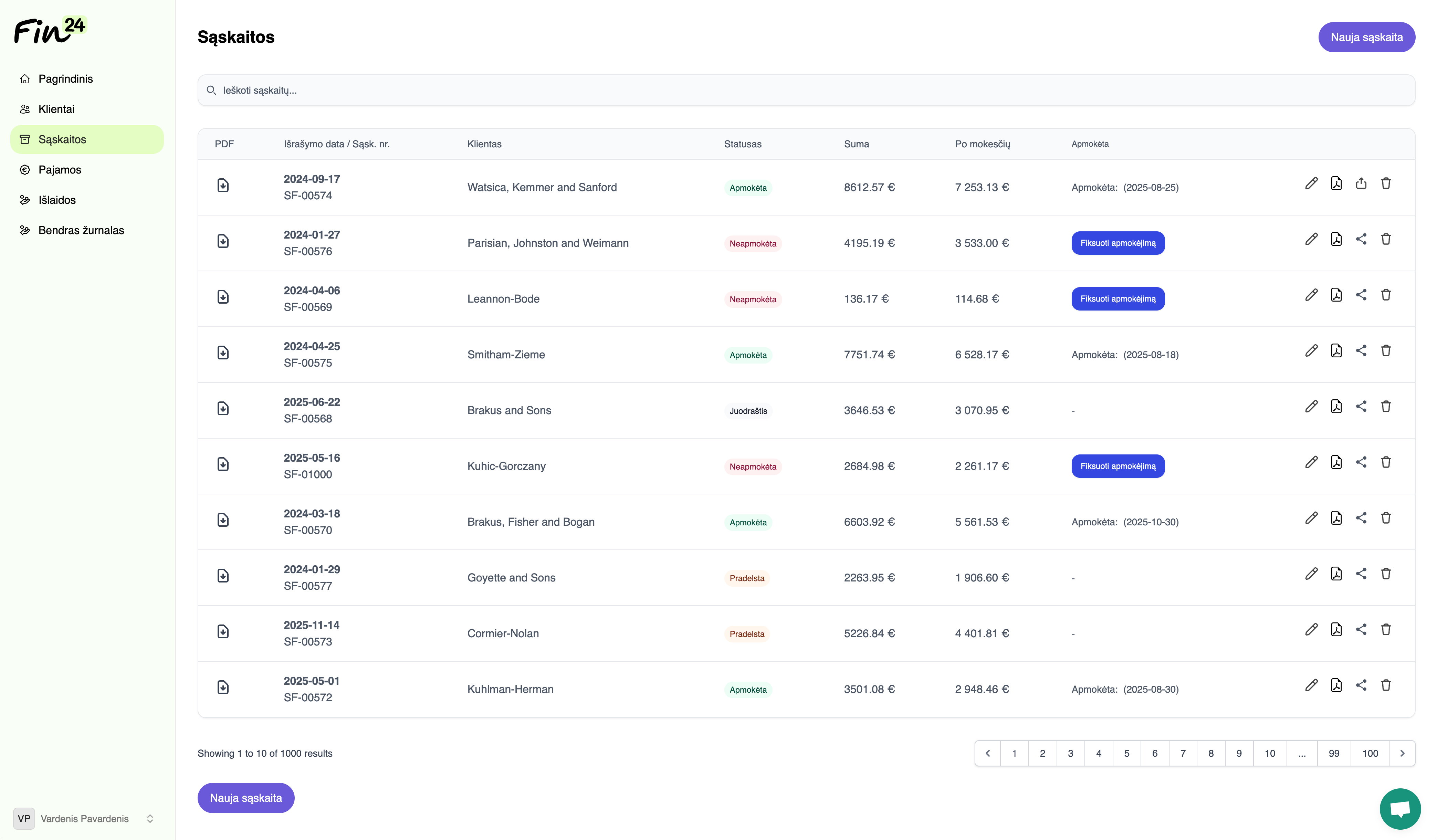Image resolution: width=1437 pixels, height=840 pixels.
Task: Download PDF for invoice SF-00573
Action: coord(223,631)
